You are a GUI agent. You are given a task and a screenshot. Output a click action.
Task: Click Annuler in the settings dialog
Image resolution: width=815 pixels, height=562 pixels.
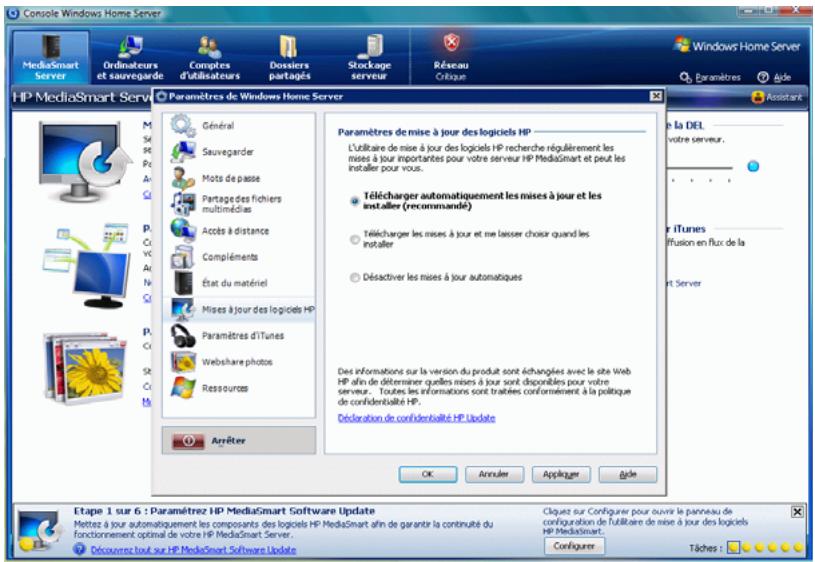494,474
